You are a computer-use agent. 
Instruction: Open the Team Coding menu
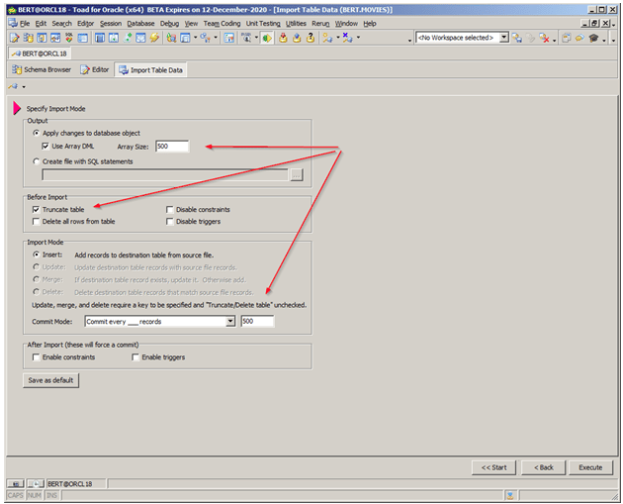tap(222, 23)
